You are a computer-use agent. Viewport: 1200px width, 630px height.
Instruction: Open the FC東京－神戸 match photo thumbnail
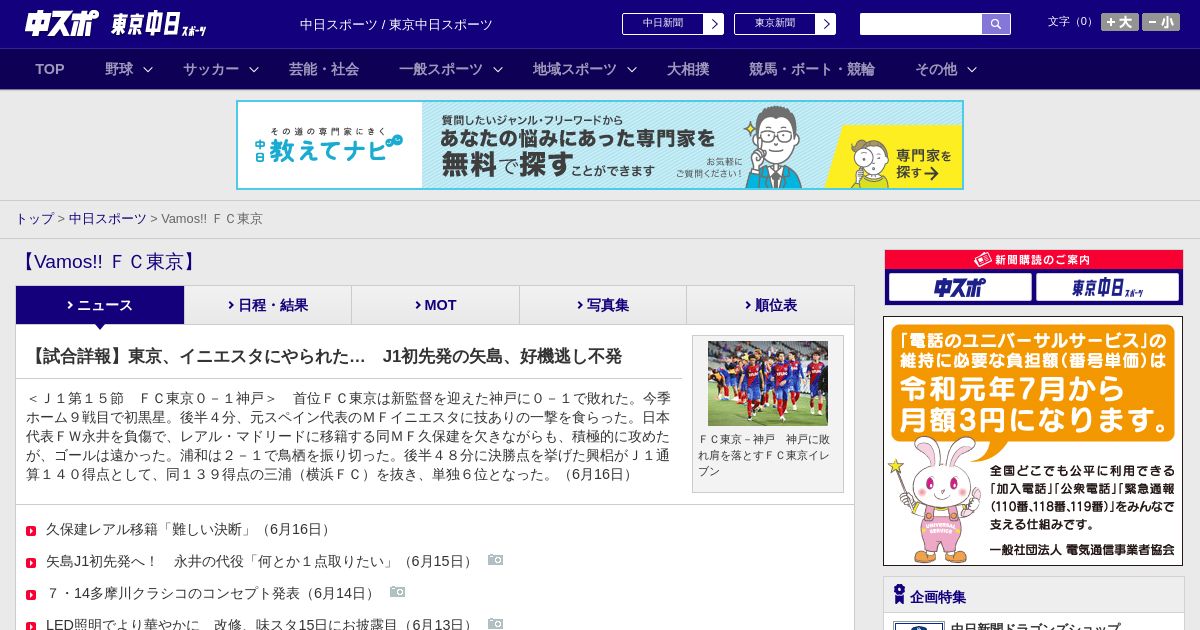768,383
